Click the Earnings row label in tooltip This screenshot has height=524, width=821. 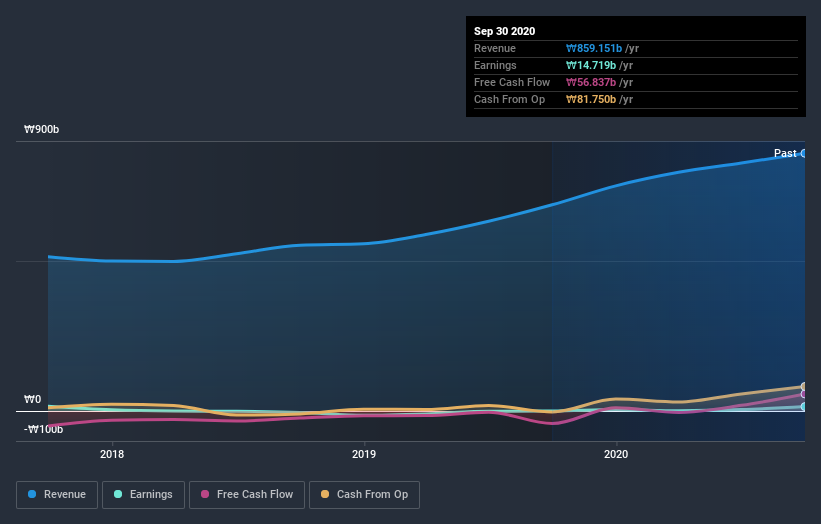point(495,65)
